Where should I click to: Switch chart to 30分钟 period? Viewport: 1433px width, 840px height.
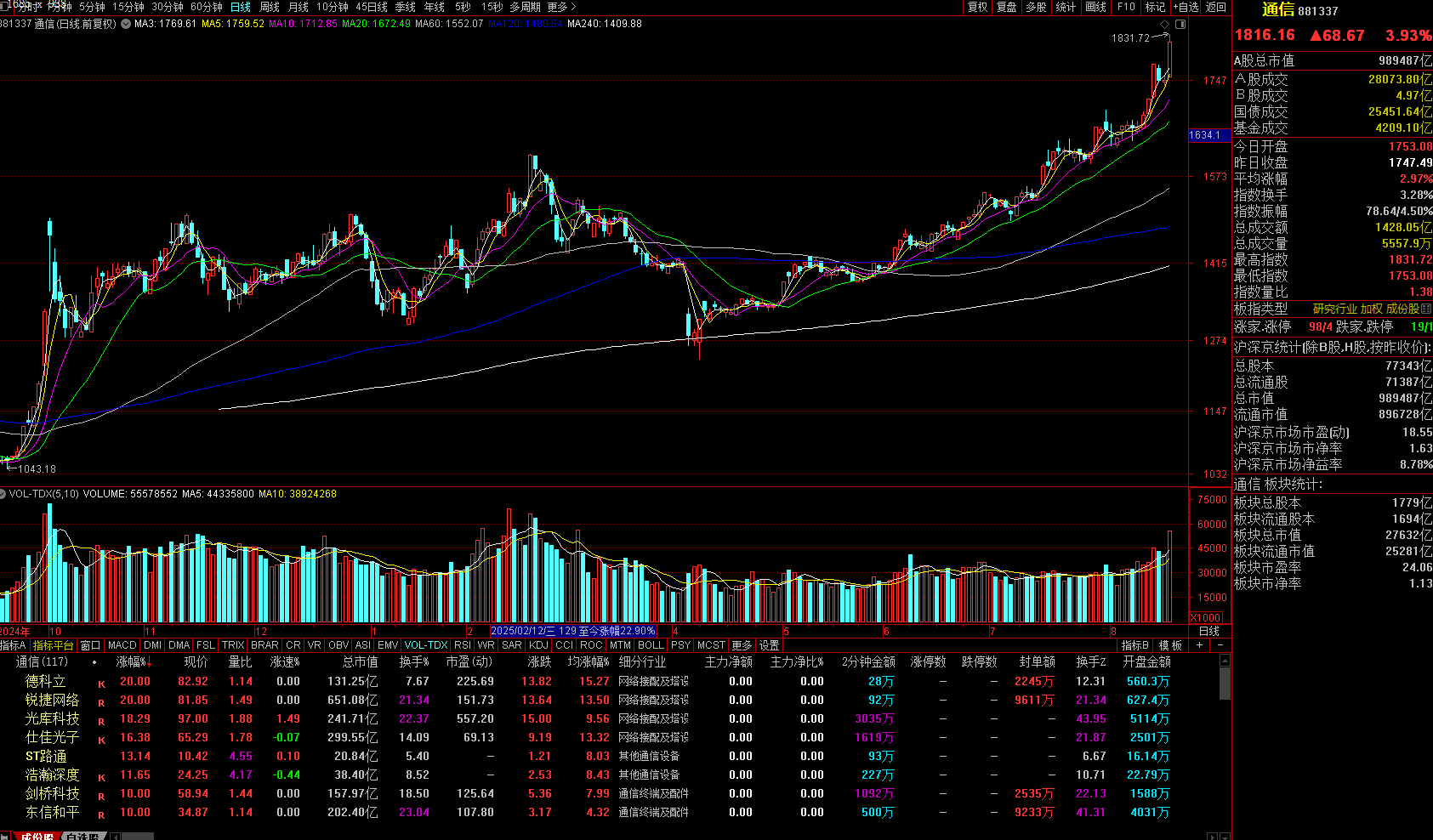click(168, 7)
